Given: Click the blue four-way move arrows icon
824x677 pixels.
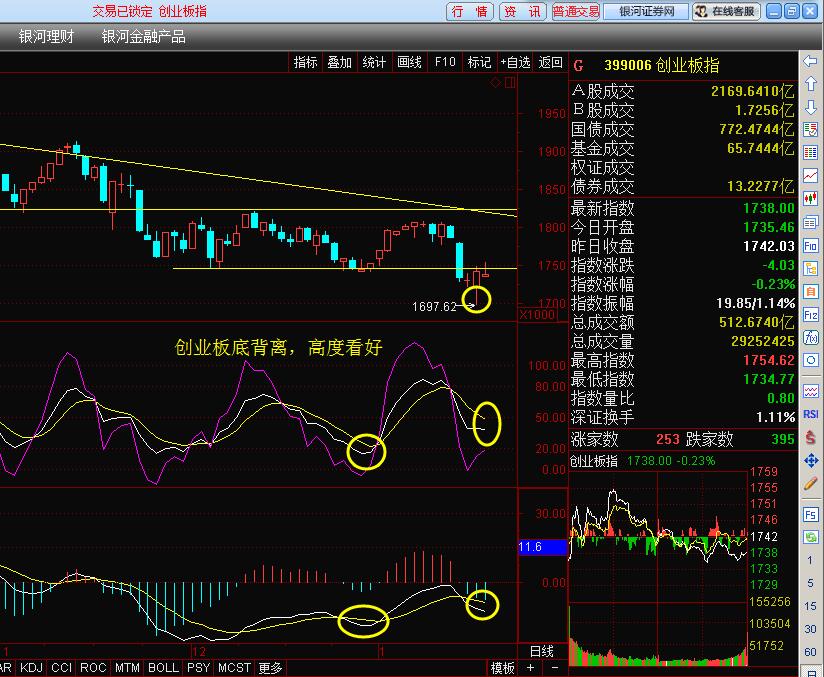Looking at the screenshot, I should tap(810, 461).
